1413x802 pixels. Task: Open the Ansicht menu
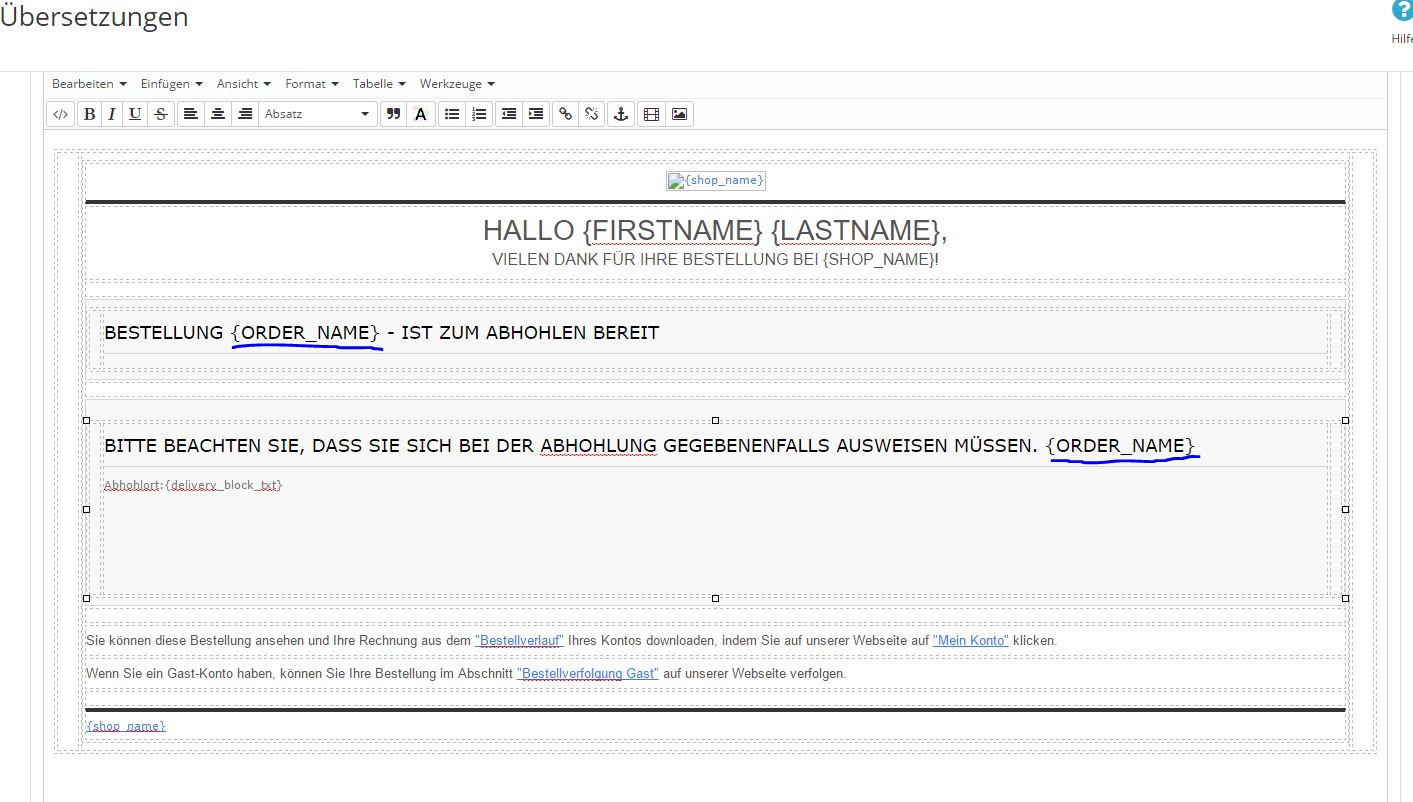click(244, 84)
